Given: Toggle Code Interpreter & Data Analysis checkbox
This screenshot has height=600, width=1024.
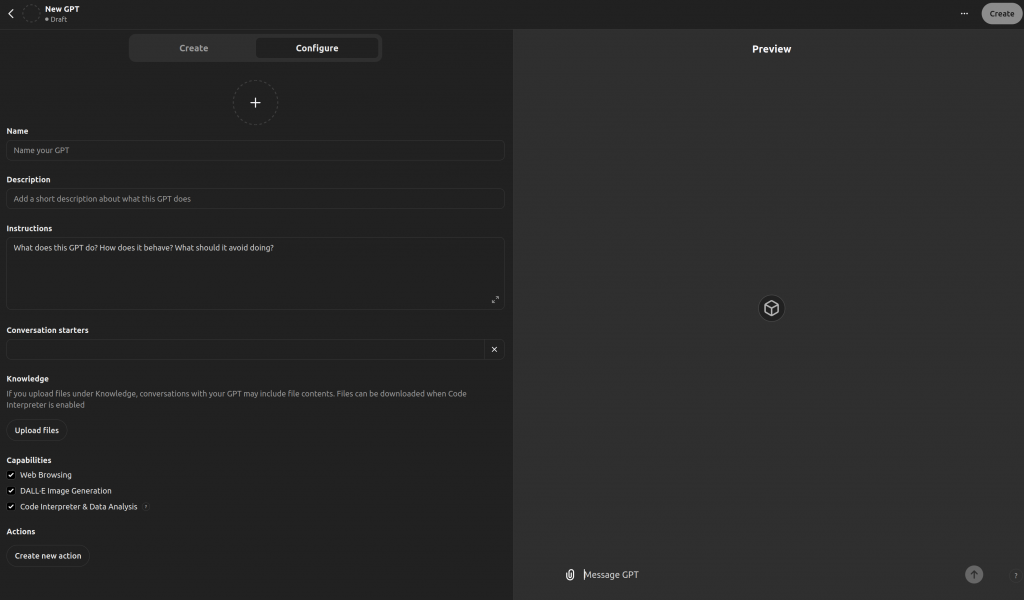Looking at the screenshot, I should tap(11, 507).
